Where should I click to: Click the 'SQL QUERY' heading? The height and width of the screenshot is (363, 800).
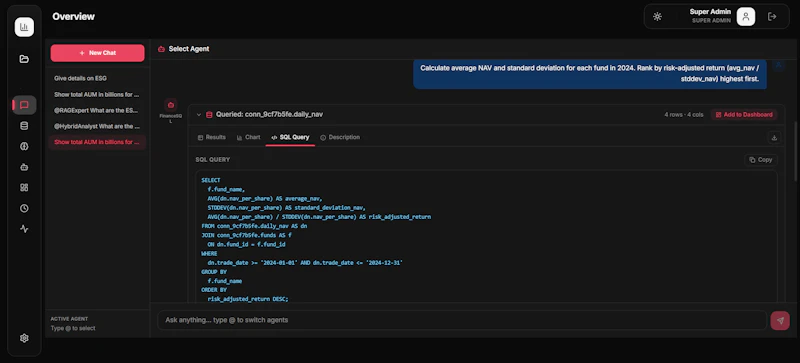[x=213, y=160]
